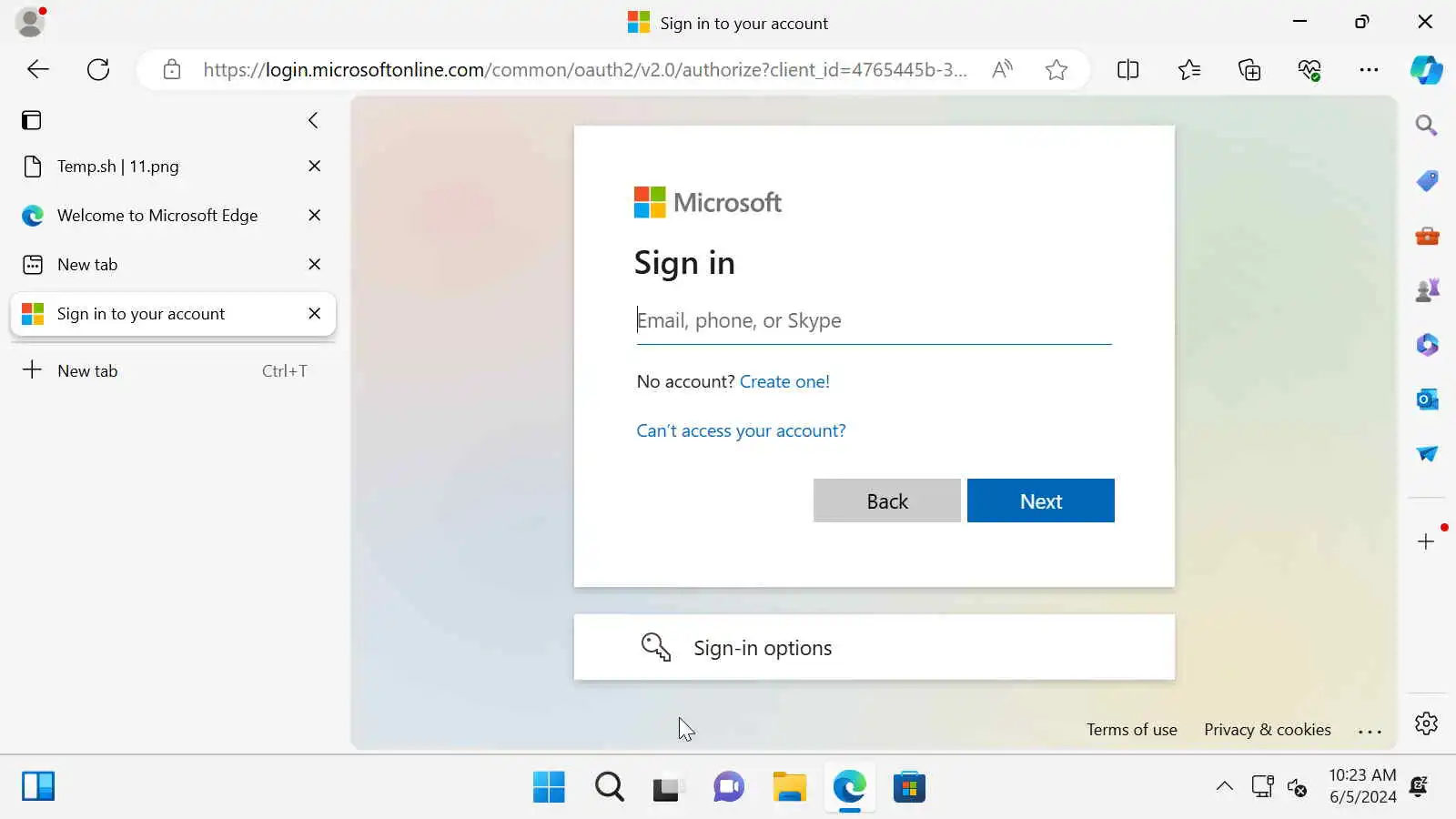Switch to Welcome to Microsoft Edge tab
The width and height of the screenshot is (1456, 819).
(x=173, y=216)
